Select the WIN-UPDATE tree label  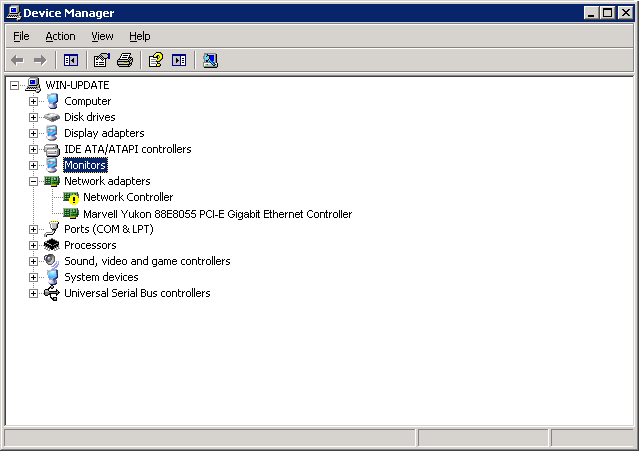point(77,85)
